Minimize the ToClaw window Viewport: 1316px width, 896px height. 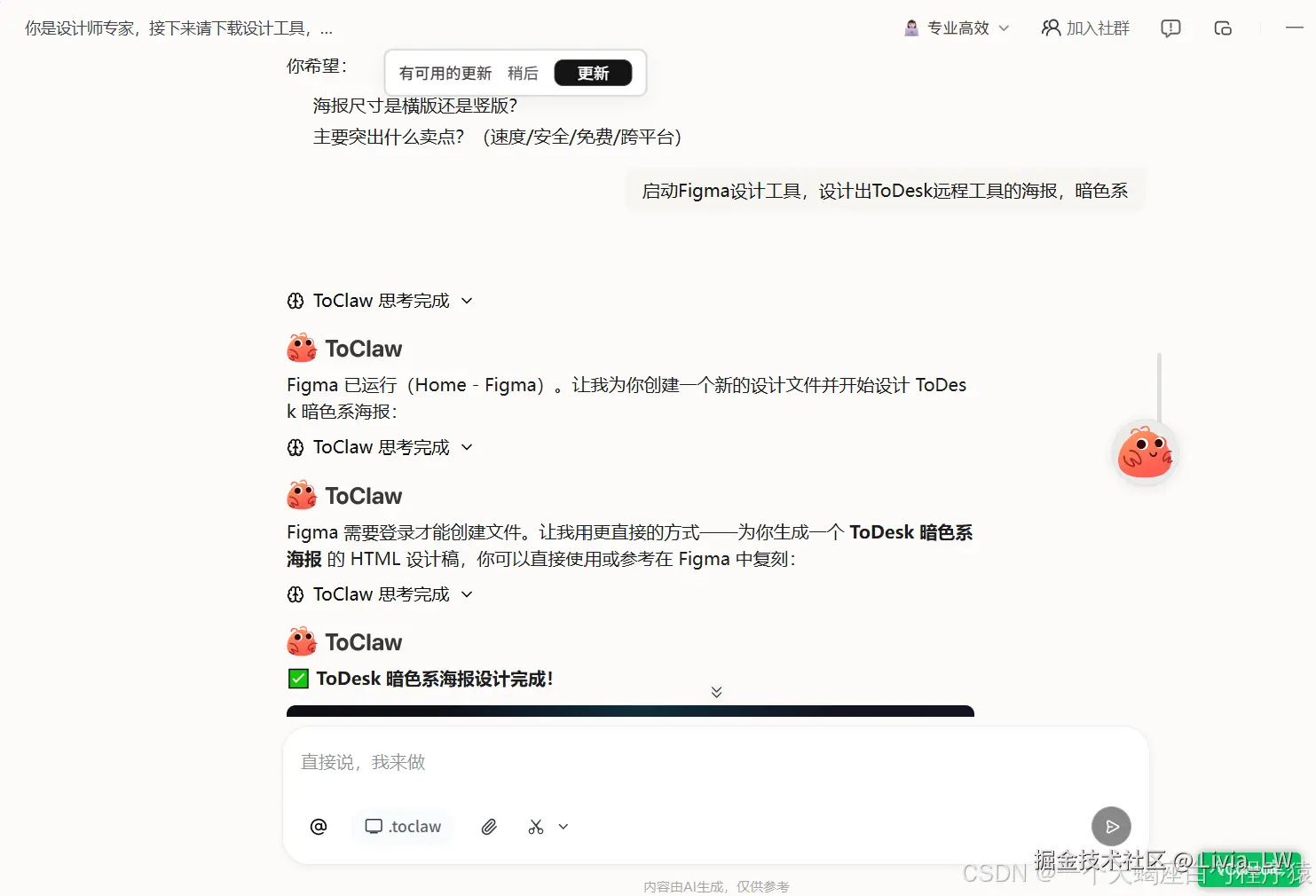(x=1294, y=28)
